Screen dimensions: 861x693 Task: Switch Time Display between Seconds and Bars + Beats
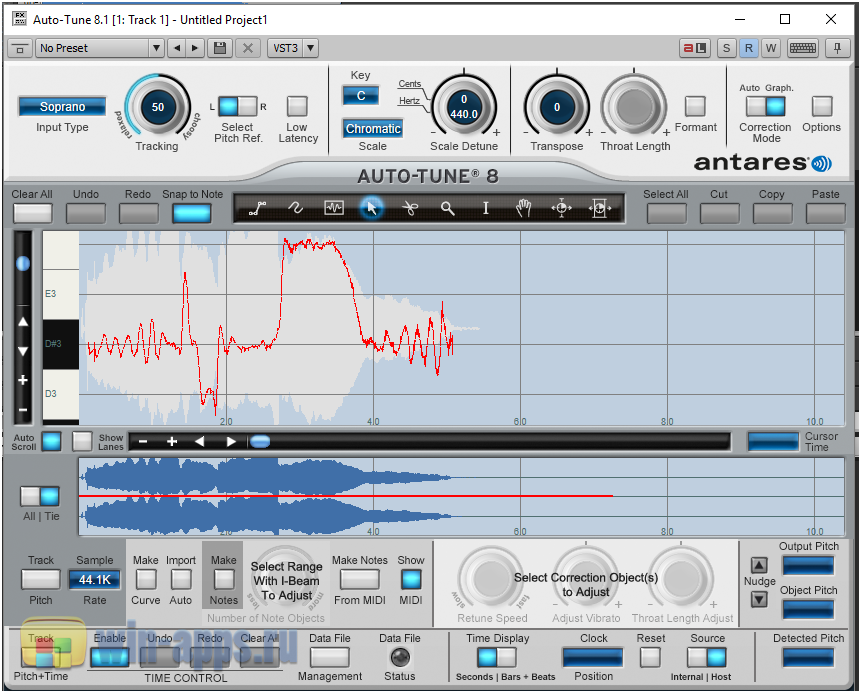[x=496, y=657]
